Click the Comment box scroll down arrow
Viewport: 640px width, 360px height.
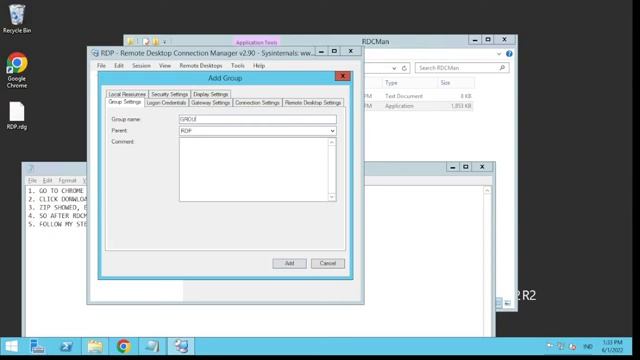(332, 197)
